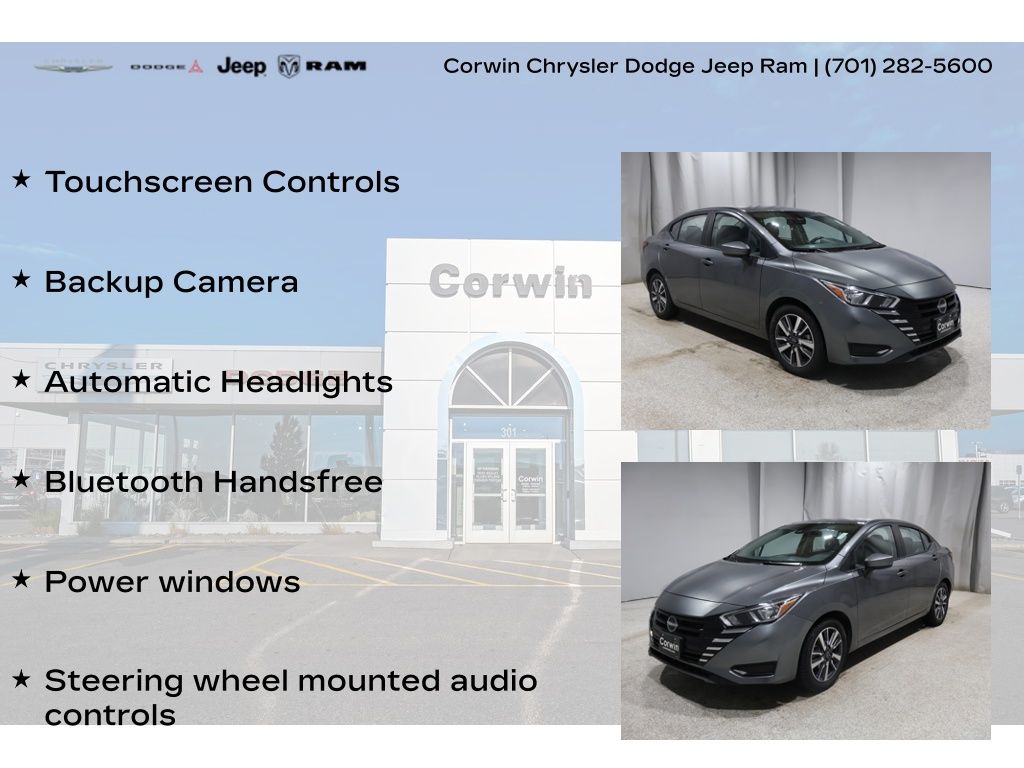
Task: Click the Automatic Headlights feature text
Action: [x=218, y=382]
